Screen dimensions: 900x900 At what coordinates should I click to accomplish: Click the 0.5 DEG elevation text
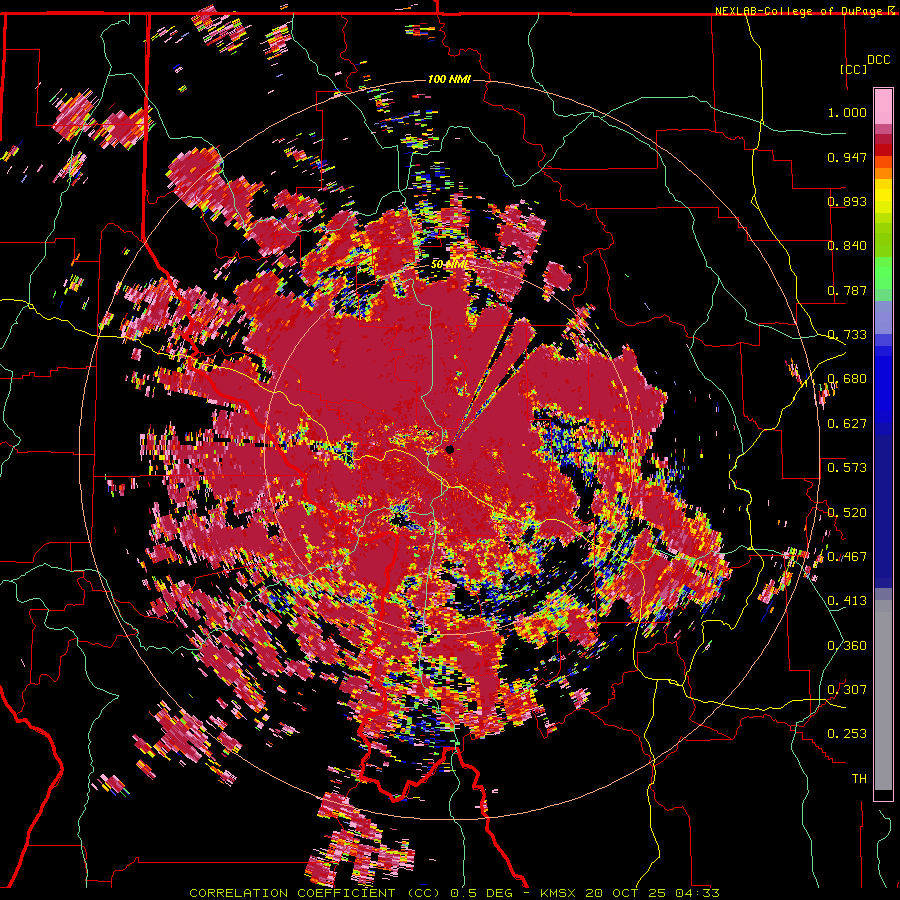[484, 893]
